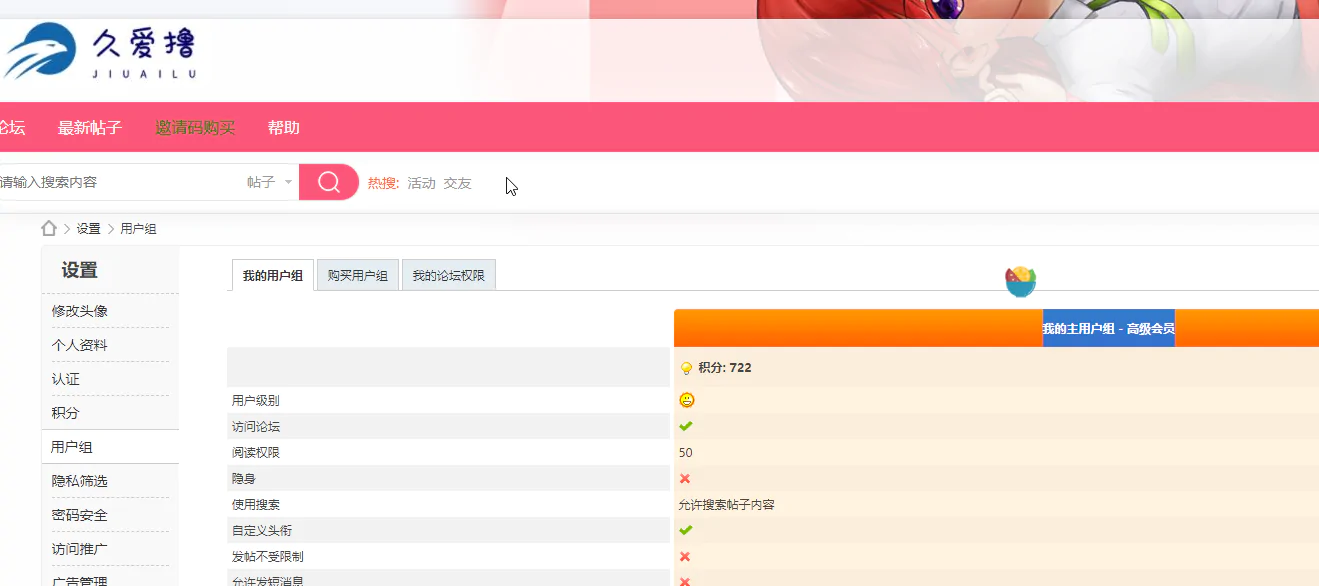Open 个人资料 in settings sidebar
The image size is (1319, 586).
click(80, 345)
